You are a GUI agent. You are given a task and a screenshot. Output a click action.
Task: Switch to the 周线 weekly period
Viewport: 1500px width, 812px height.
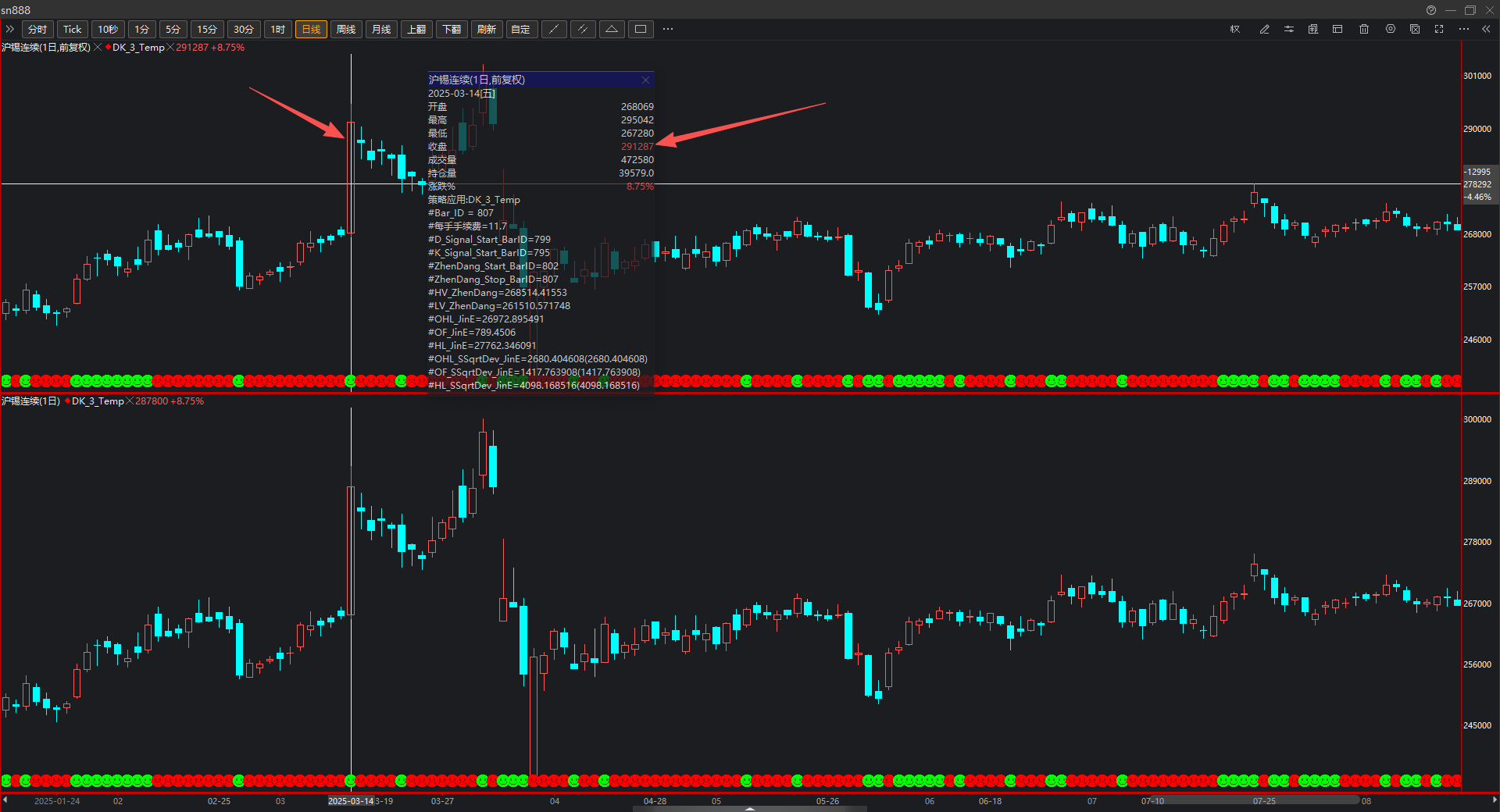tap(346, 30)
